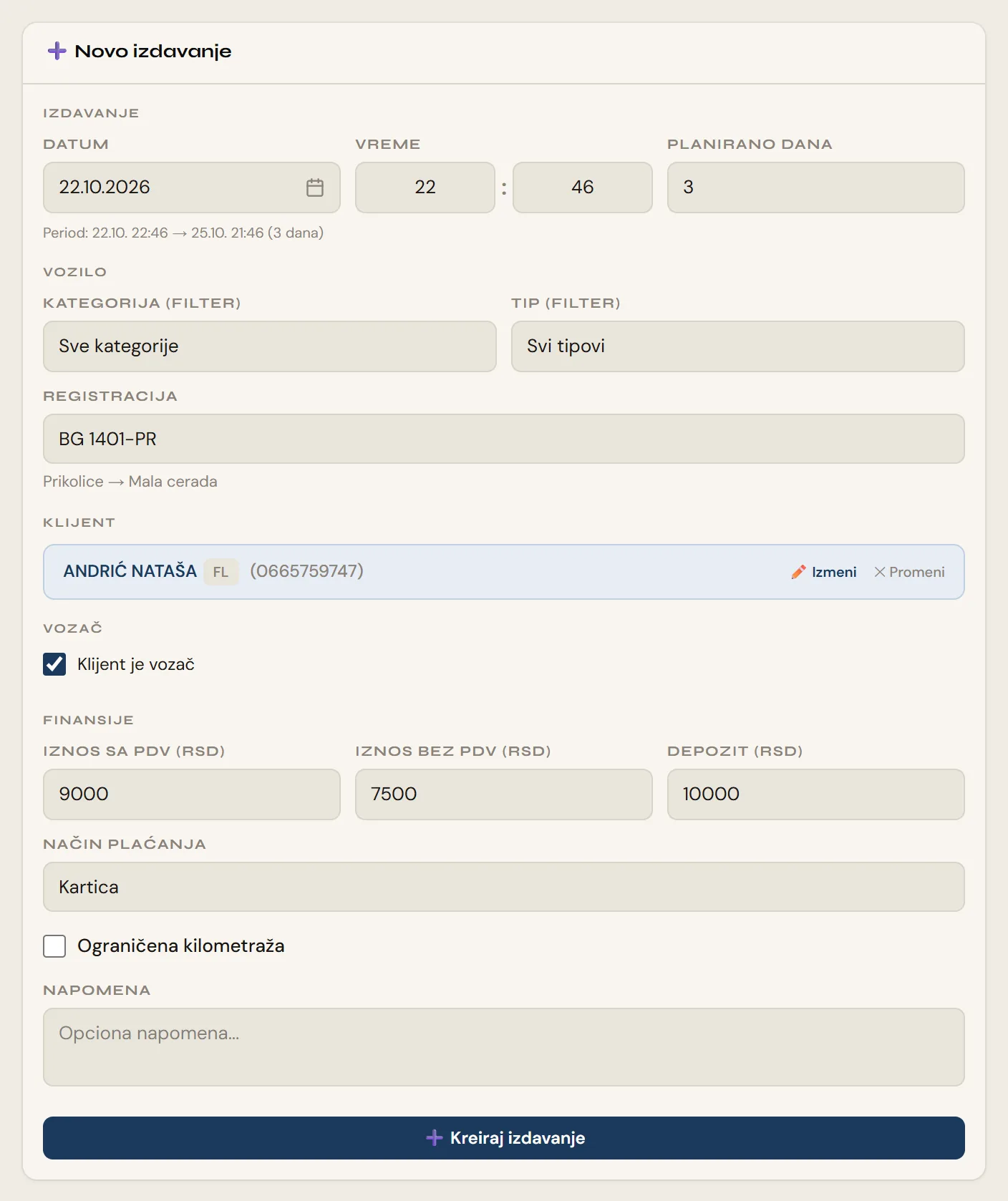Click the Novo izdavanje heading

pos(153,52)
